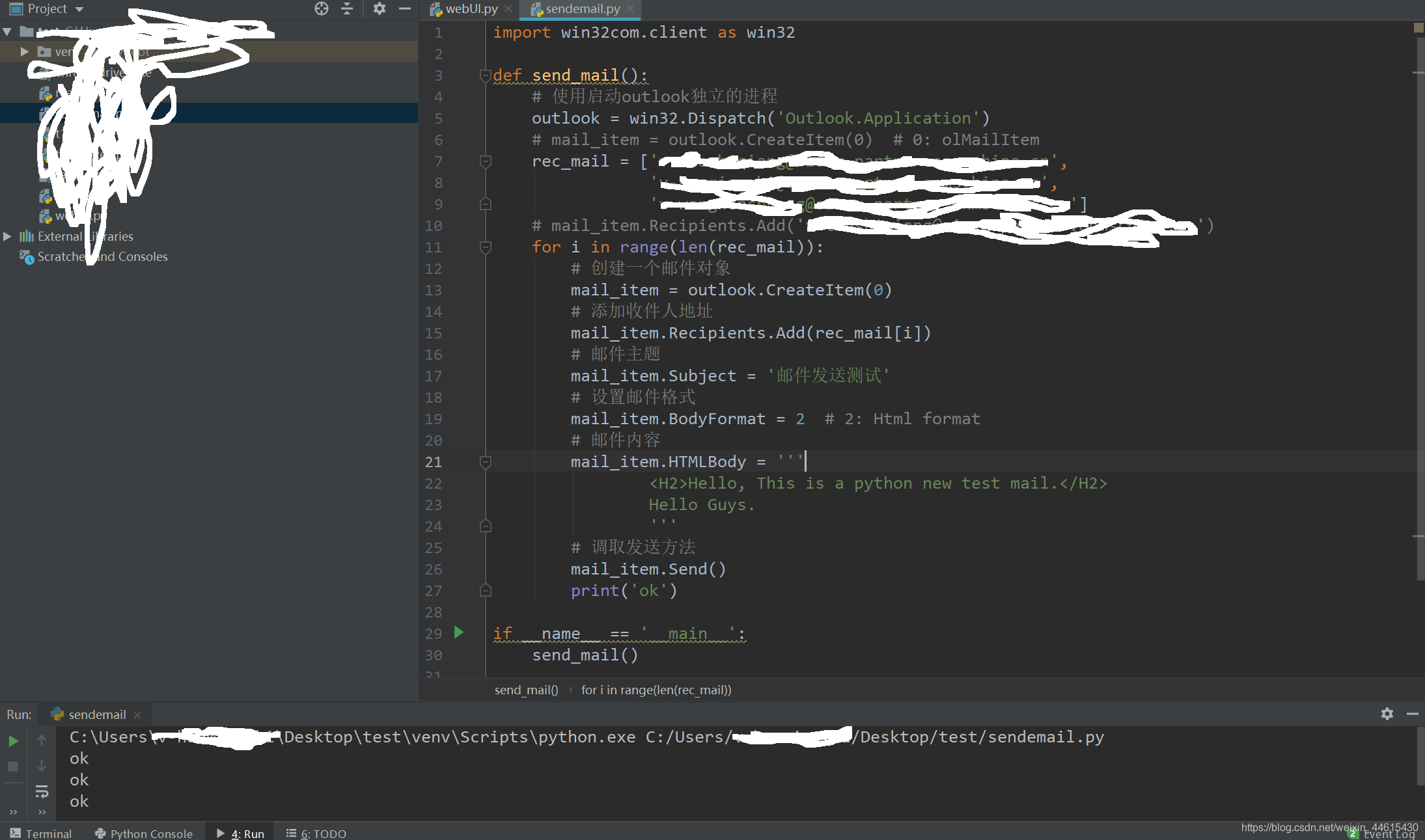Toggle soft-wrap in Run console

tap(42, 792)
